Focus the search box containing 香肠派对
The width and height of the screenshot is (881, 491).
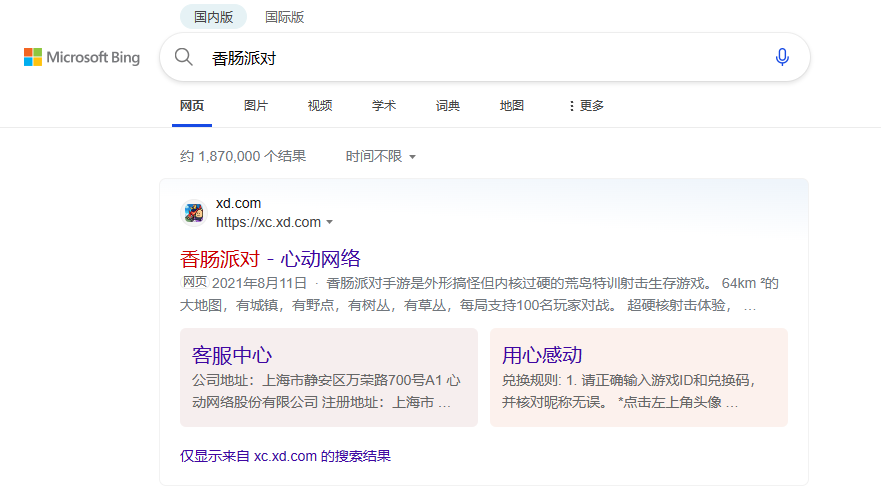[484, 57]
